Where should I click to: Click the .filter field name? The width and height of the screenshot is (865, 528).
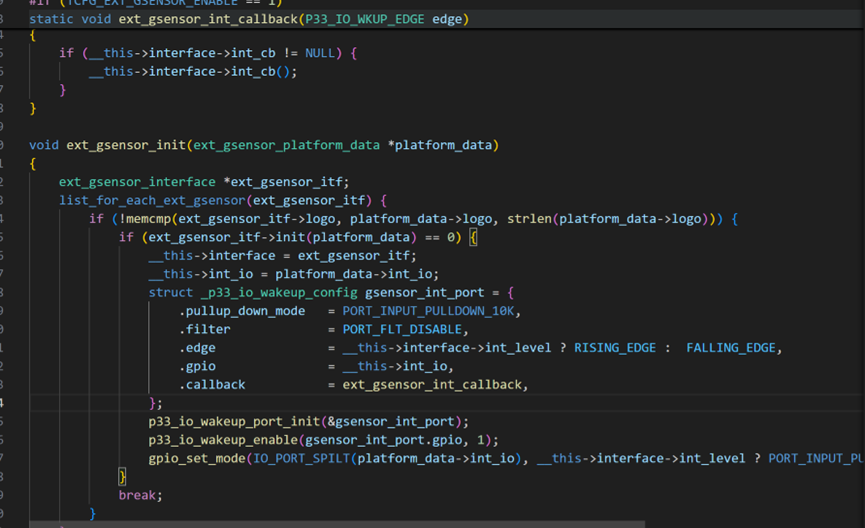pyautogui.click(x=205, y=329)
